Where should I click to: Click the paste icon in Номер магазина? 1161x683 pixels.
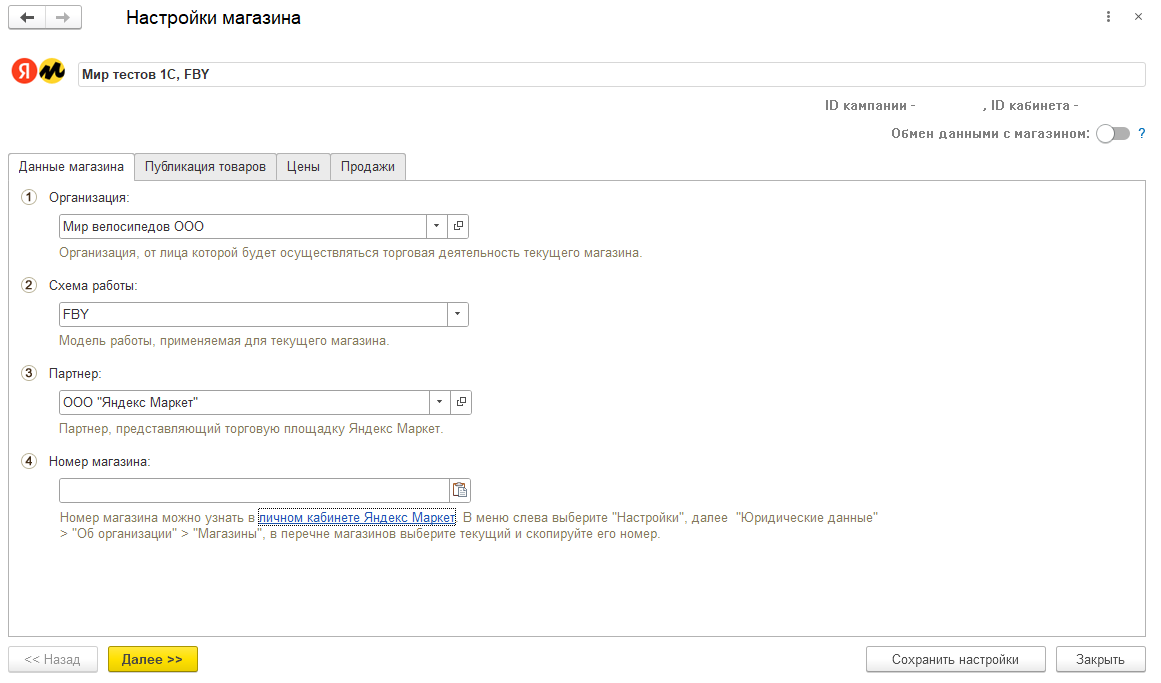click(x=460, y=490)
